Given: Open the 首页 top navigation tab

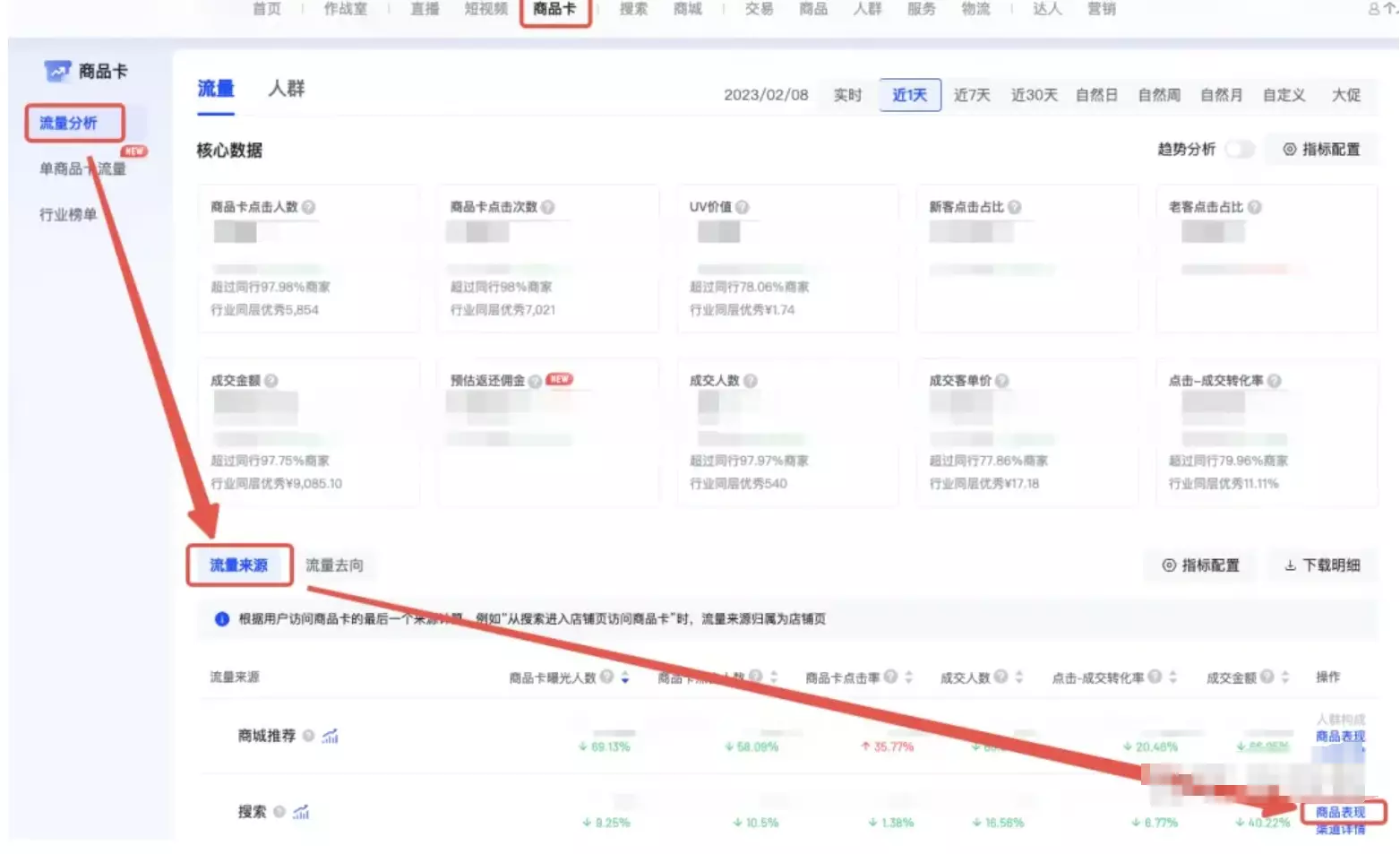Looking at the screenshot, I should (267, 9).
